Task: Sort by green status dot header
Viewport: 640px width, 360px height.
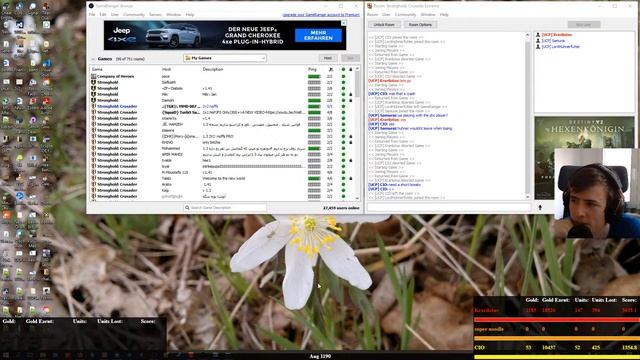Action: [343, 69]
